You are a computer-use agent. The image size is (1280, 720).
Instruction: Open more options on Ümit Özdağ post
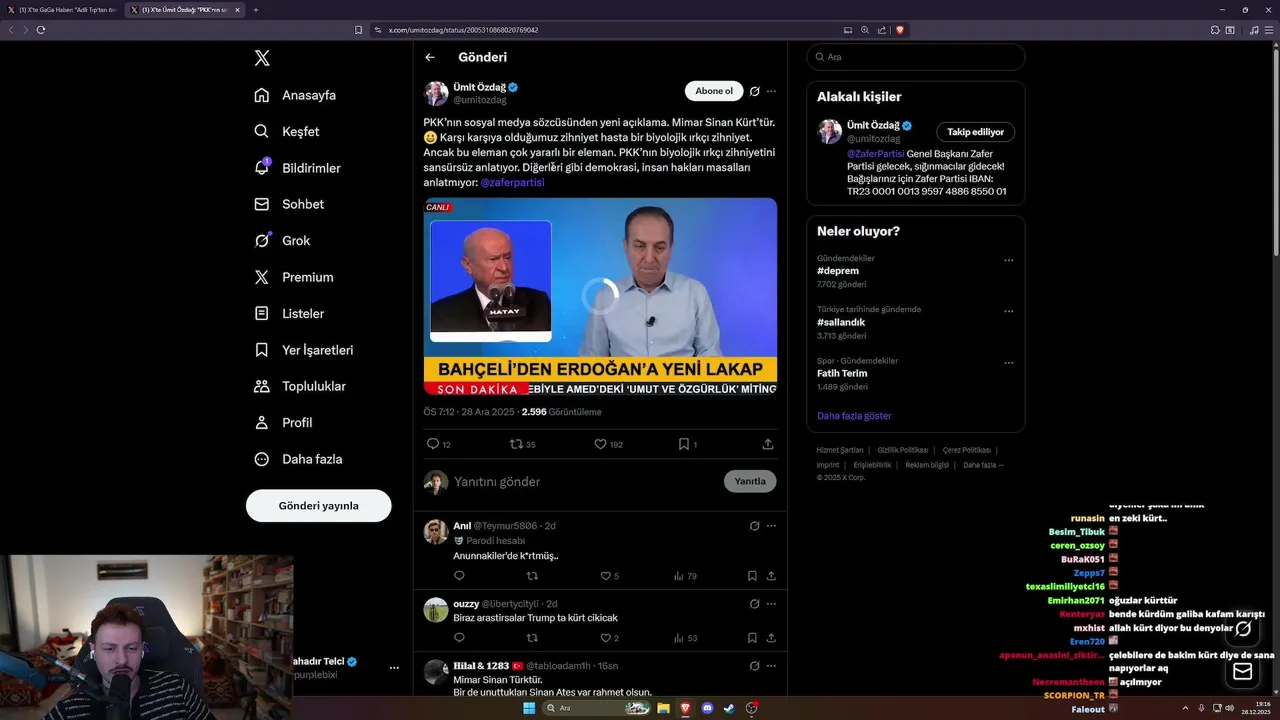pyautogui.click(x=771, y=91)
